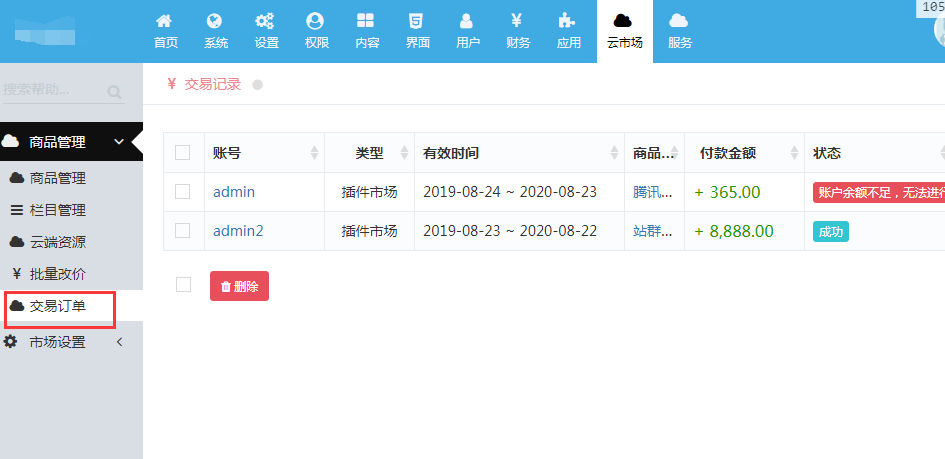
Task: Open the 站群... product link
Action: pos(653,231)
